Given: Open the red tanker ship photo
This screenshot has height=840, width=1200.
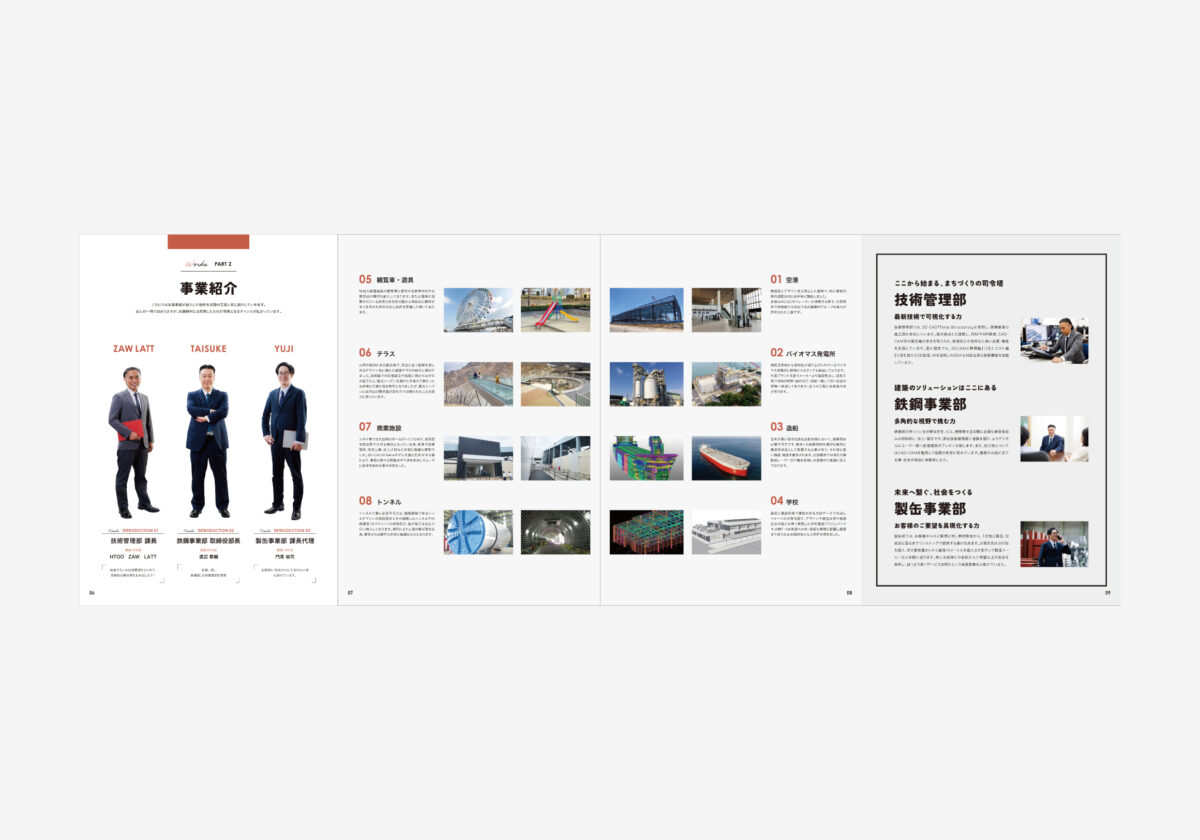Looking at the screenshot, I should (x=726, y=458).
